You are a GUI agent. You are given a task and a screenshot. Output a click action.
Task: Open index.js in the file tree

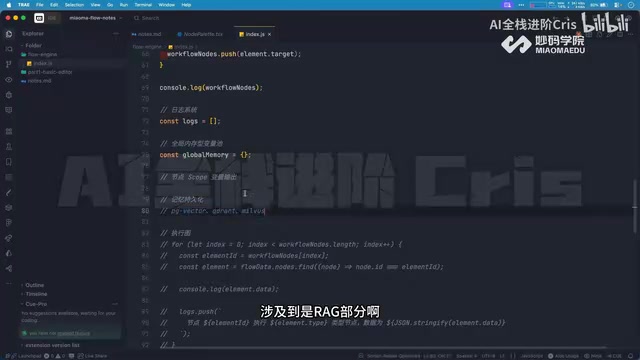coord(42,63)
